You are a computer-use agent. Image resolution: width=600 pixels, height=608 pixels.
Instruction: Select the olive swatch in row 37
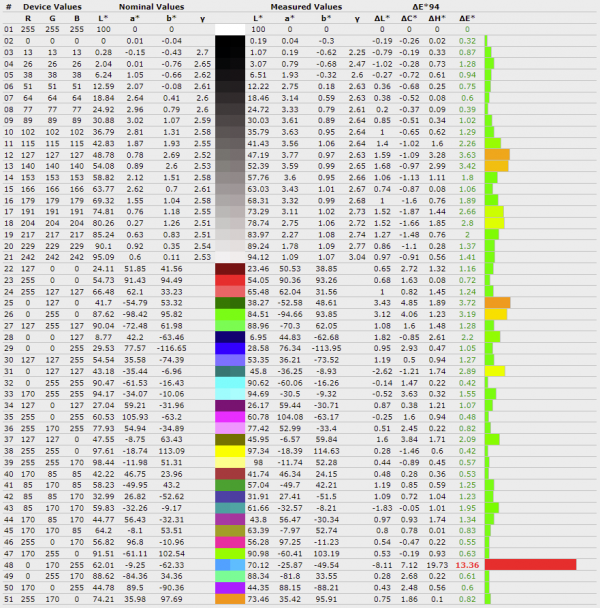230,439
